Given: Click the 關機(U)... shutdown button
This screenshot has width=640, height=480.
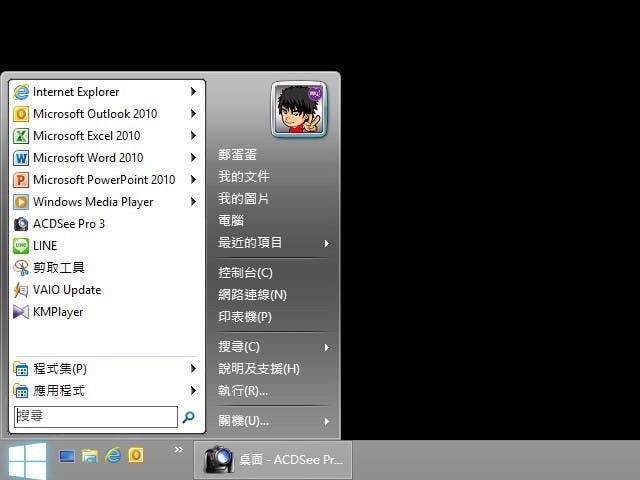Looking at the screenshot, I should [x=243, y=421].
